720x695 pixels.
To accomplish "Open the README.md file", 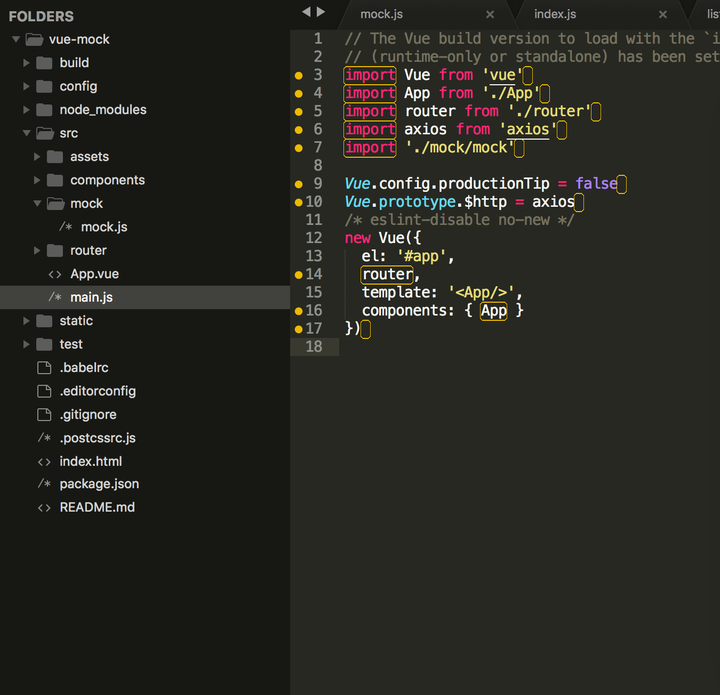I will [97, 507].
